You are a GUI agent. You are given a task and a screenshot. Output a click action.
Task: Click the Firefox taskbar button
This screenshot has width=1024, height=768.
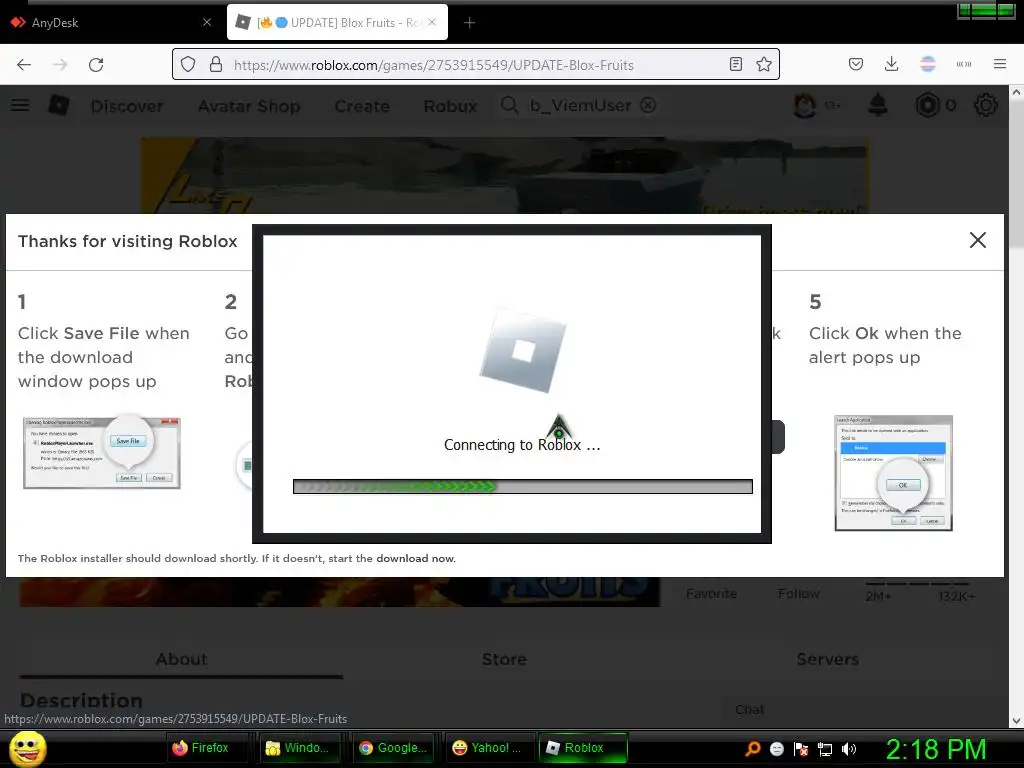click(x=206, y=748)
